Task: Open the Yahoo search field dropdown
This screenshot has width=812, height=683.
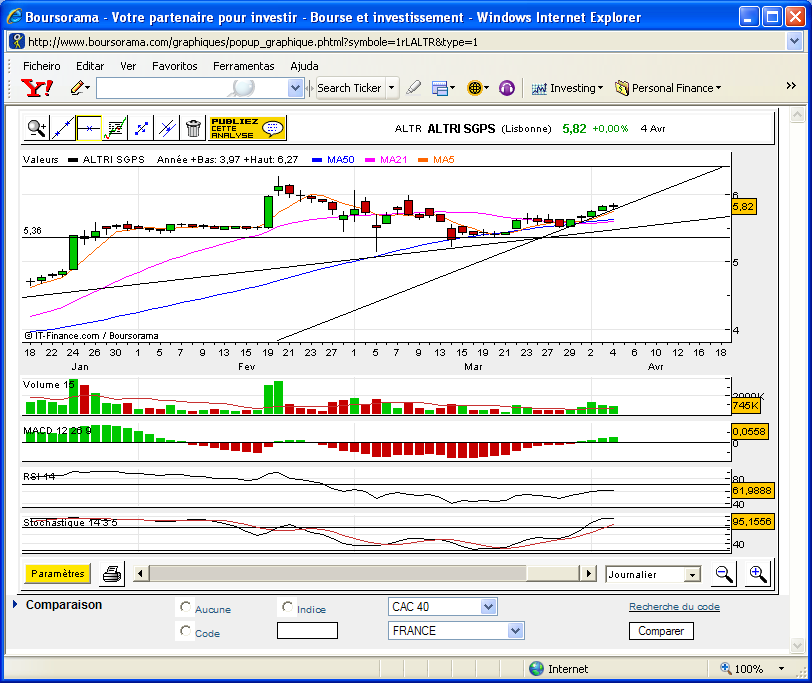Action: [x=295, y=88]
